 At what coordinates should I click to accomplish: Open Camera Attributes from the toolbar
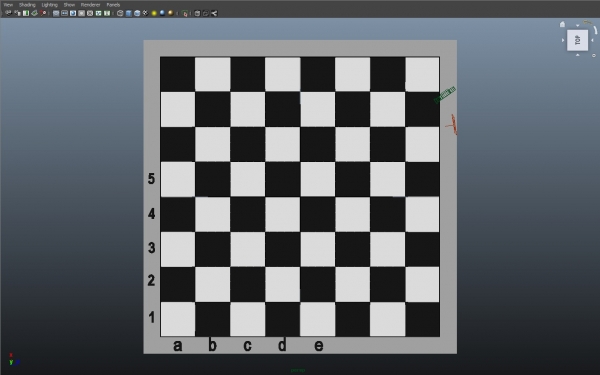tap(18, 13)
